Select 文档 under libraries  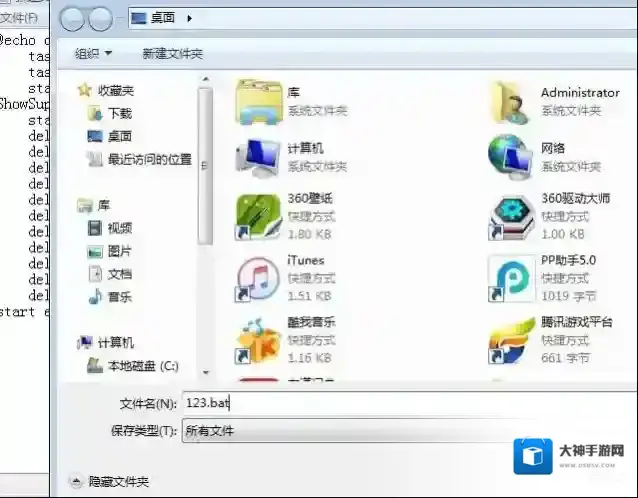pos(120,274)
